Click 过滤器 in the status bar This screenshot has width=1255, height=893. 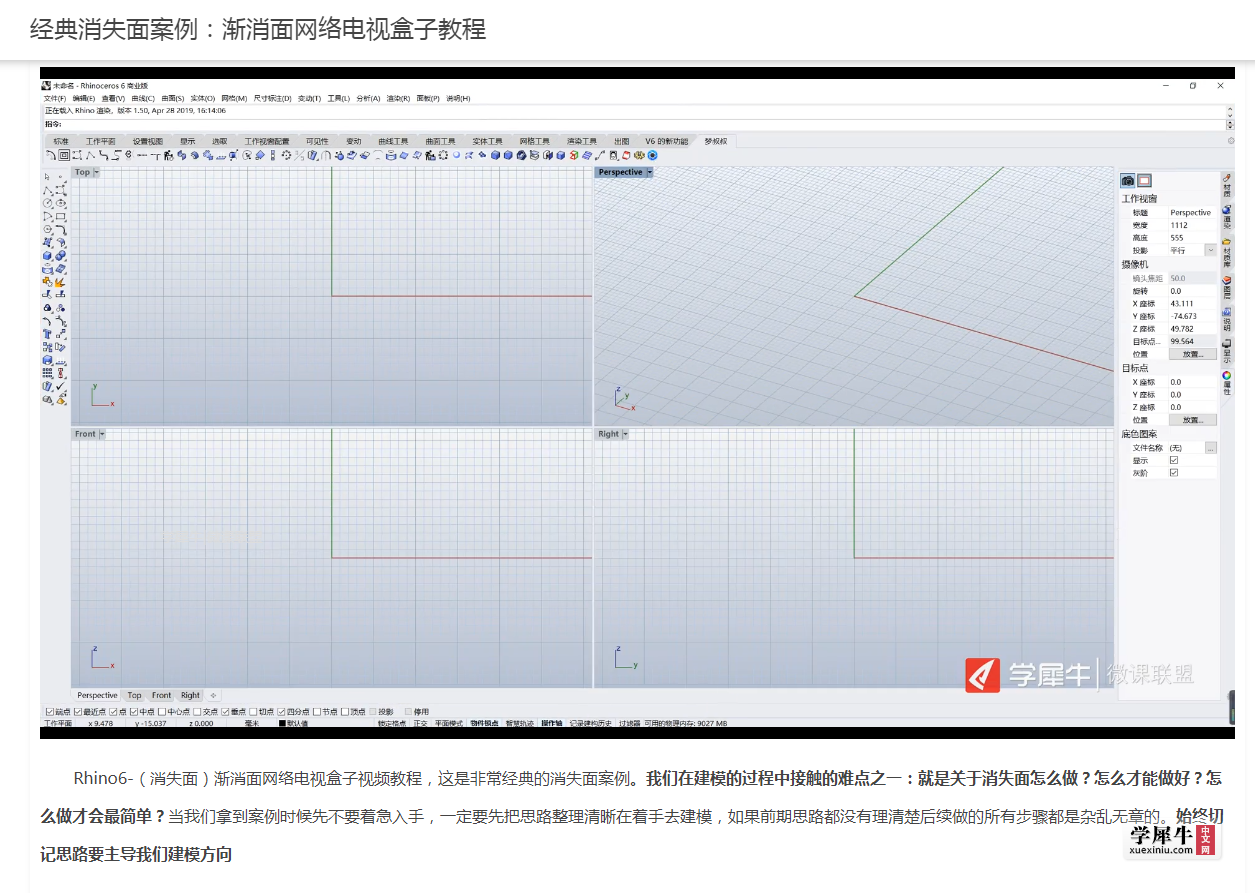(629, 723)
